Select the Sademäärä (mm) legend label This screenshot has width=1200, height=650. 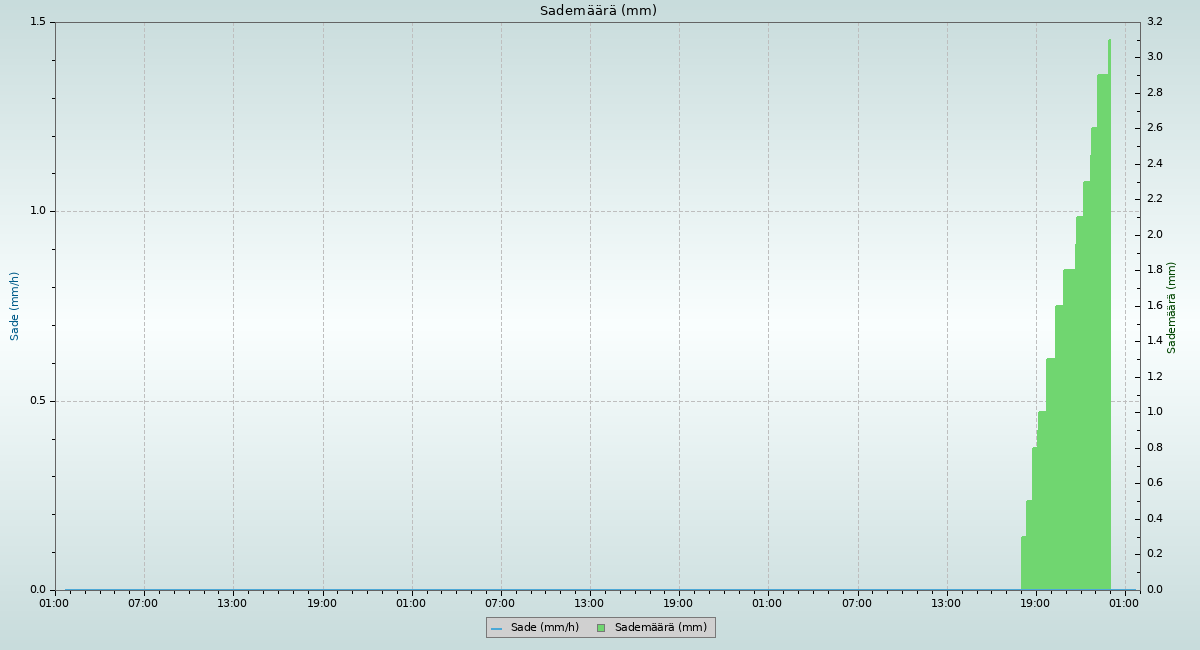point(660,628)
